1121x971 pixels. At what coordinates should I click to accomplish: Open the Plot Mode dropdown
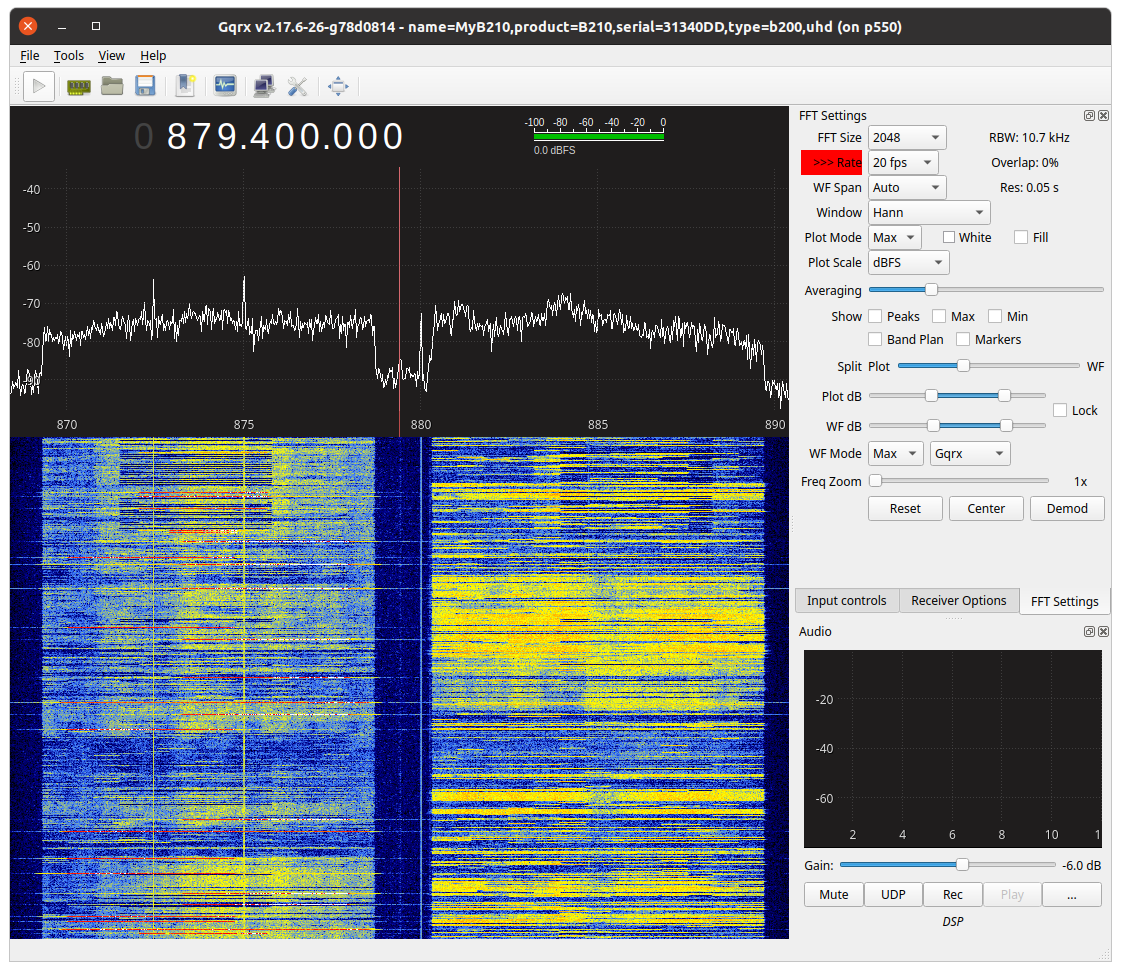click(x=894, y=237)
